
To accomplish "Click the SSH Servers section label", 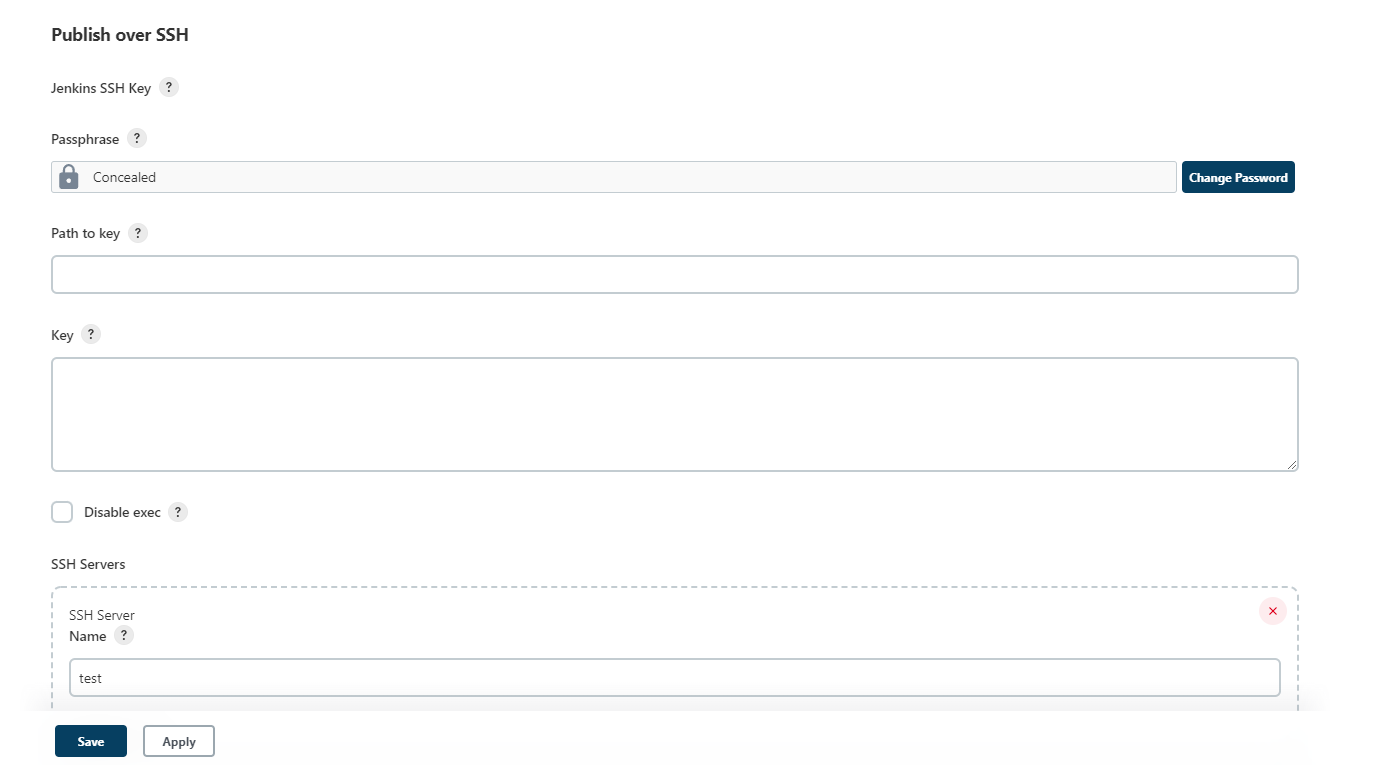I will [x=88, y=564].
